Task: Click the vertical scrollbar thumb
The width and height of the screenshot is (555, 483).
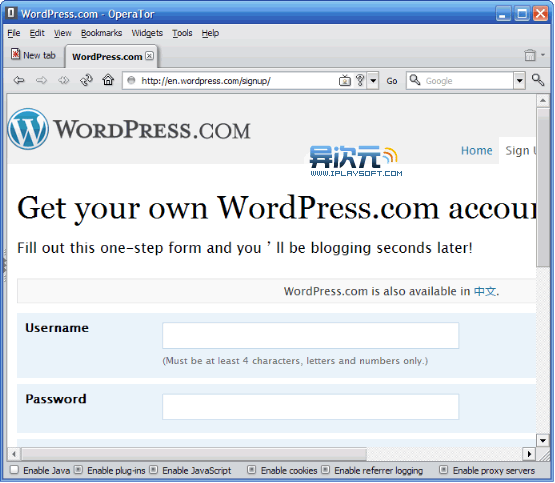Action: 543,188
